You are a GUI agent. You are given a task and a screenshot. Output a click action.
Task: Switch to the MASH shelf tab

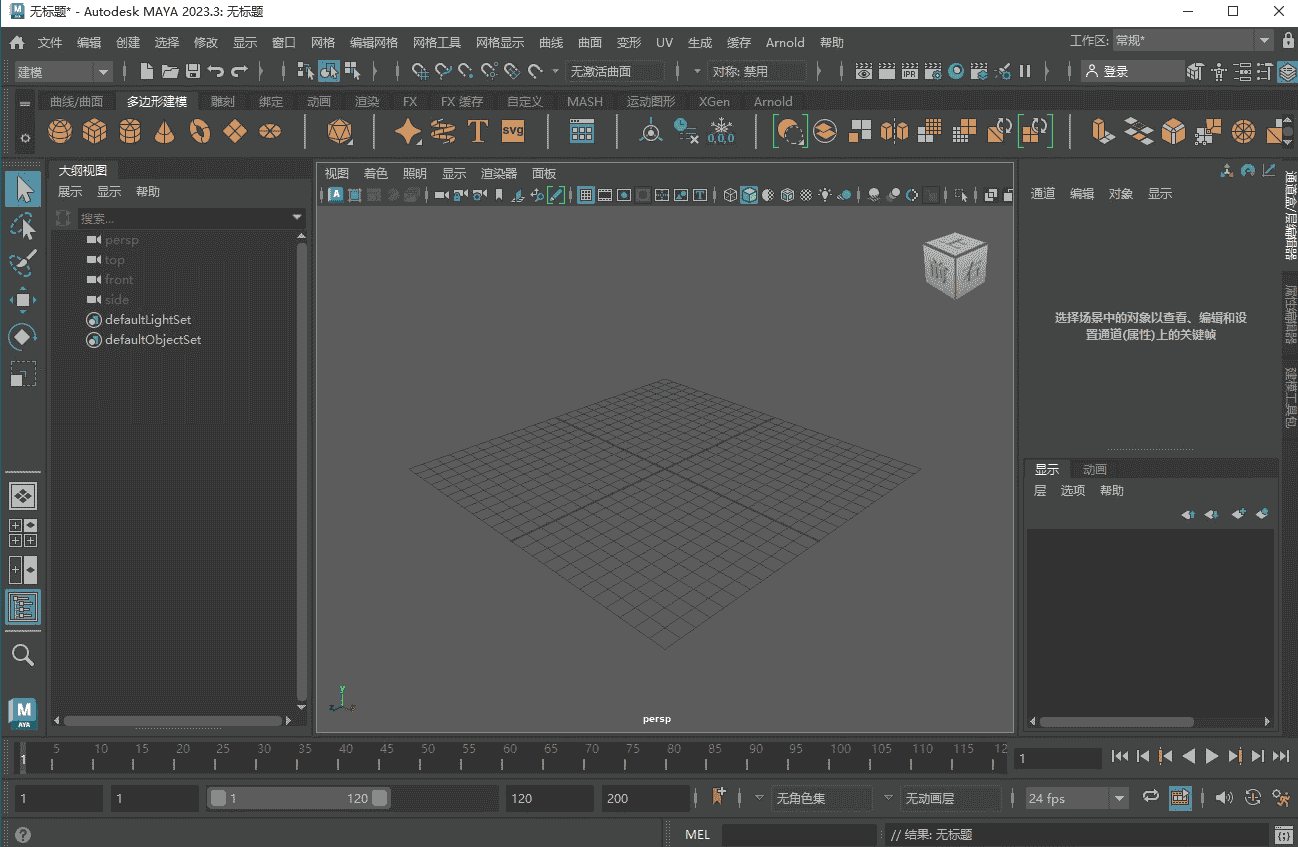tap(585, 101)
